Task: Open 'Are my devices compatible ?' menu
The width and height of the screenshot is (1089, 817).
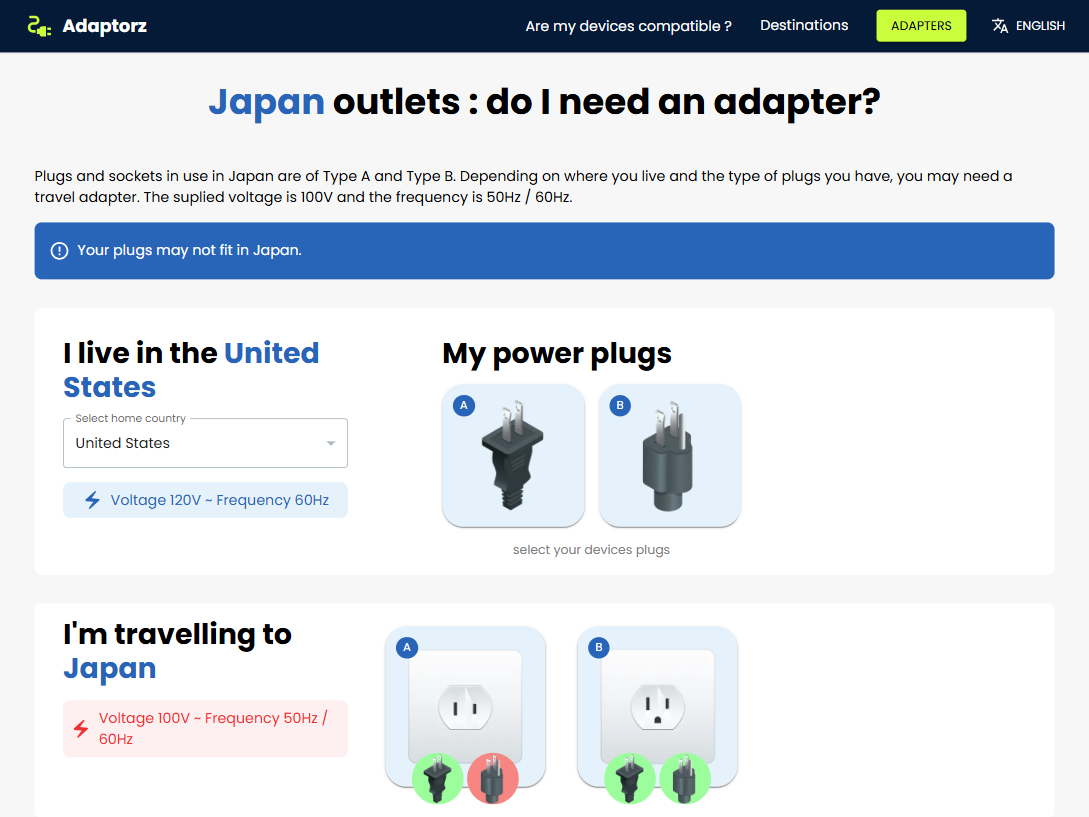Action: (629, 26)
